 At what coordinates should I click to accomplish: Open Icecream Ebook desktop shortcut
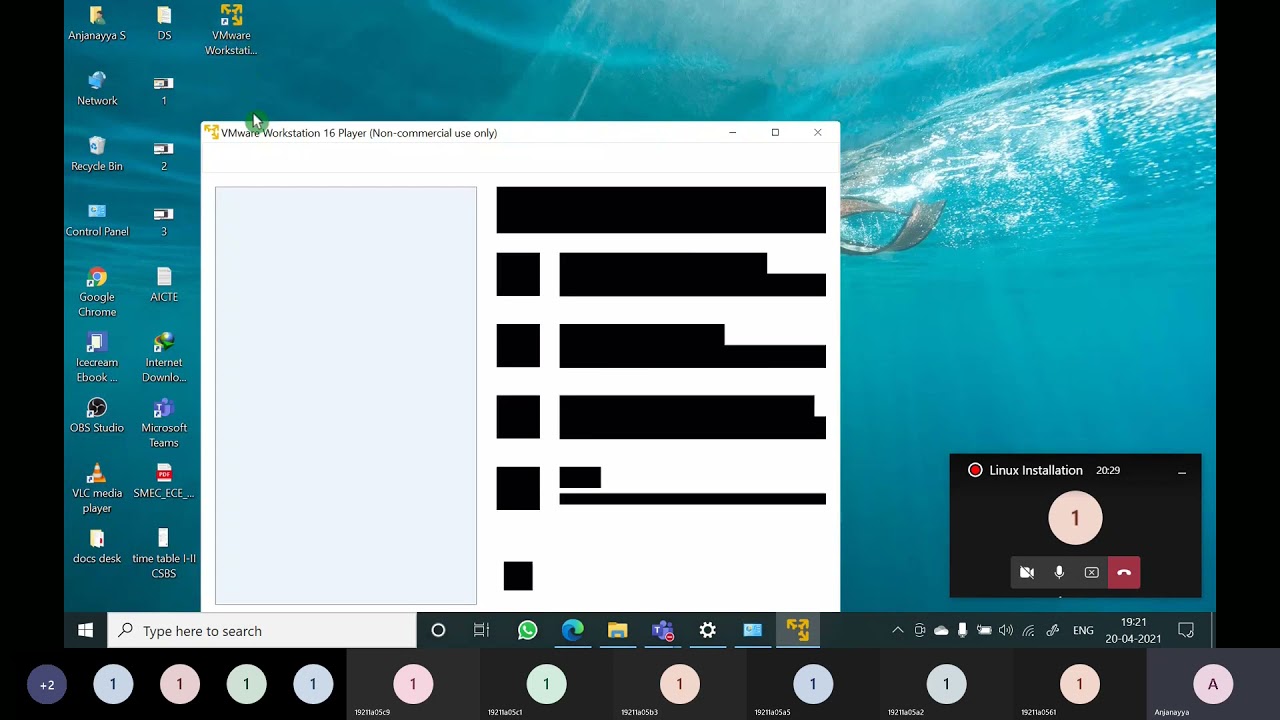(97, 358)
